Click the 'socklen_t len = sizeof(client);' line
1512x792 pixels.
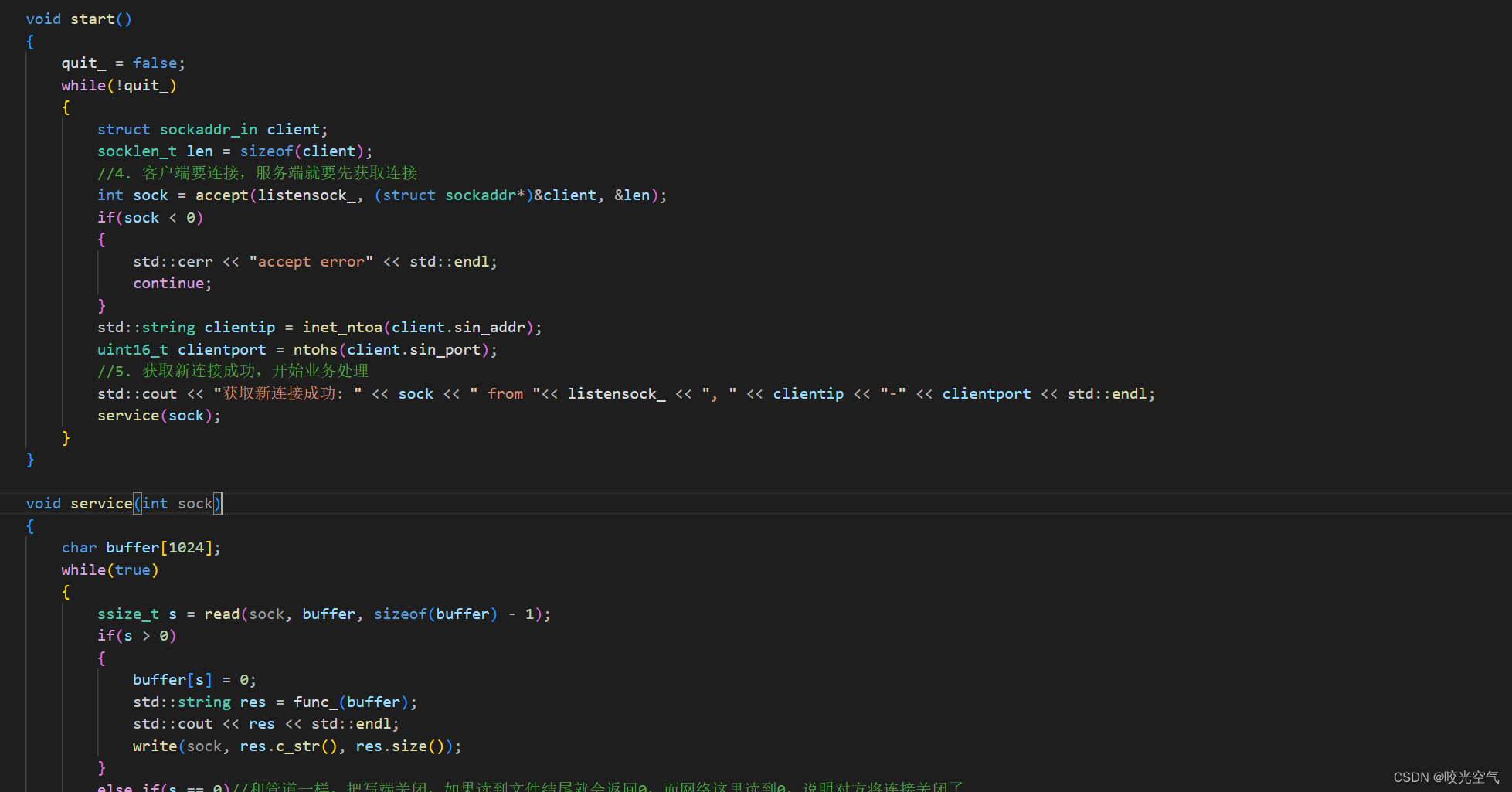[235, 151]
